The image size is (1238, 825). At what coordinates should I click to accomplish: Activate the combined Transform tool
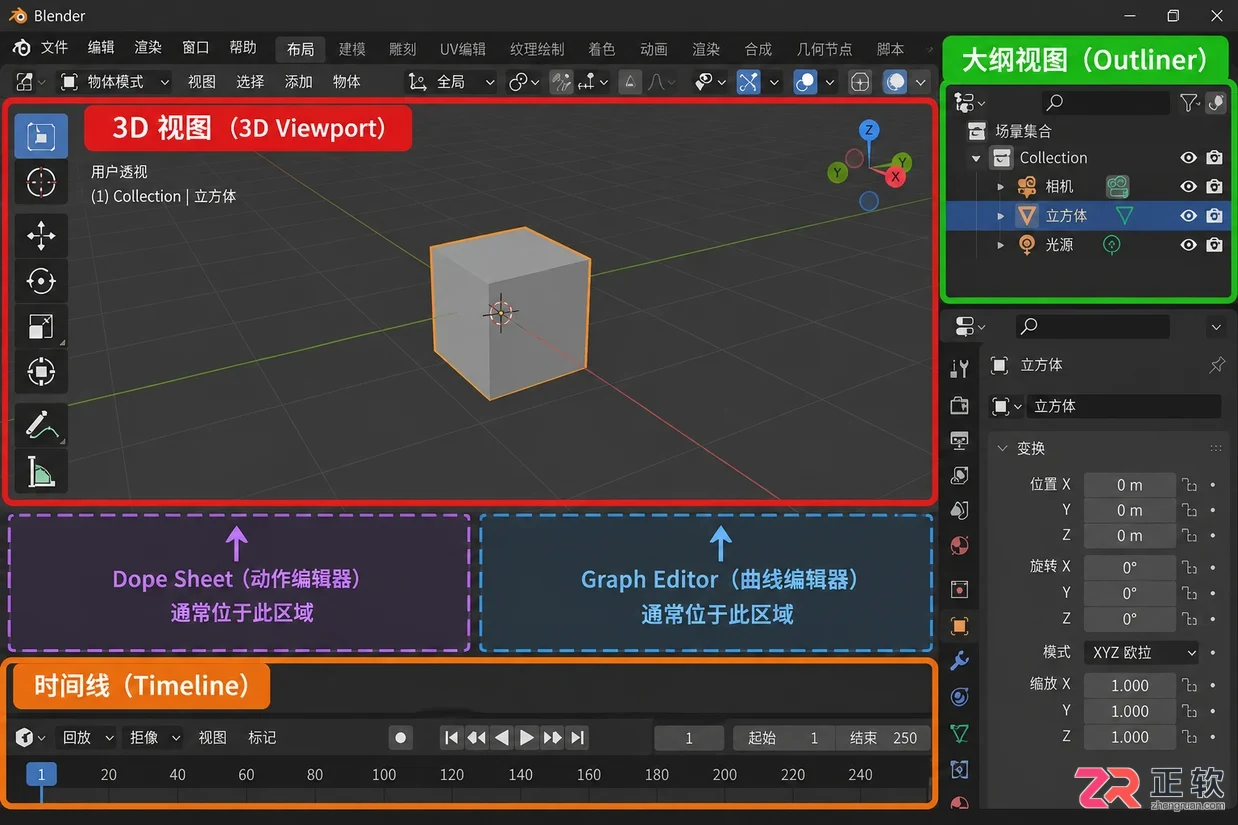41,372
